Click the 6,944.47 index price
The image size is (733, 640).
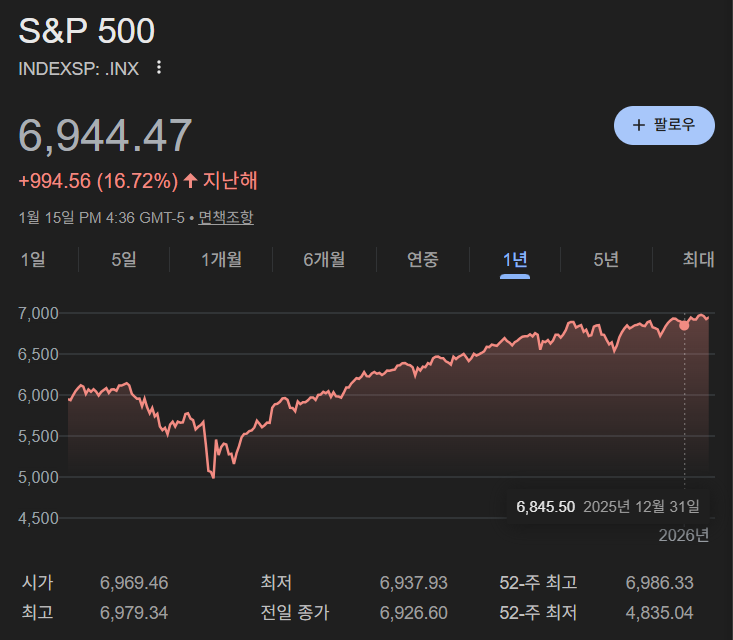tap(106, 135)
